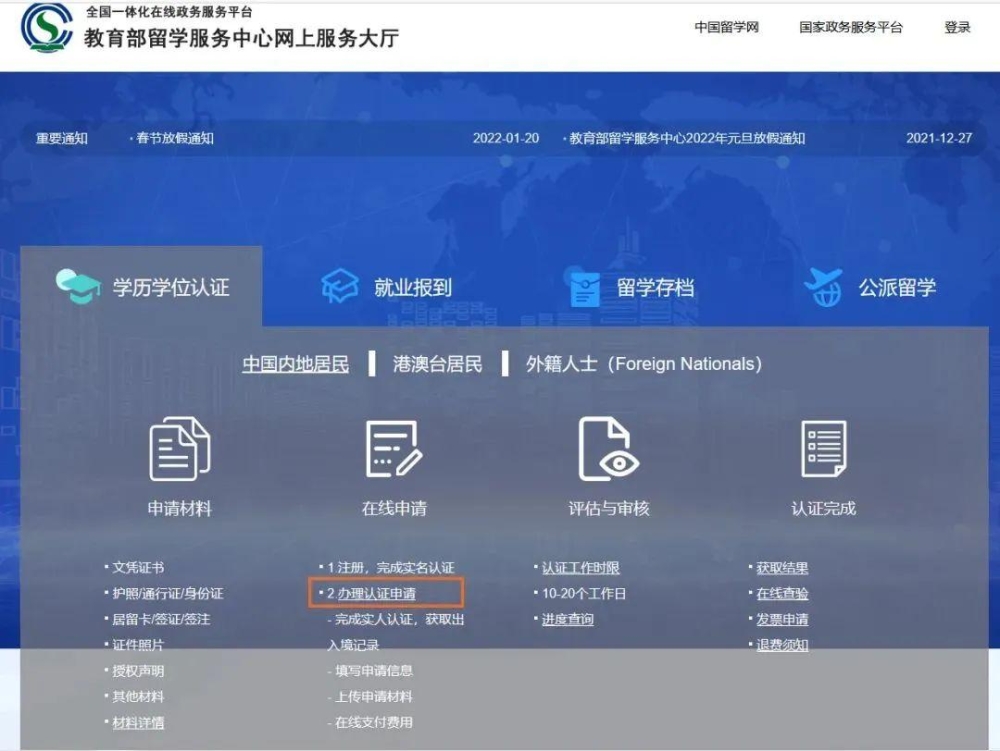This screenshot has height=751, width=1000.
Task: Click the 公派留学 airplane globe icon
Action: (x=823, y=287)
